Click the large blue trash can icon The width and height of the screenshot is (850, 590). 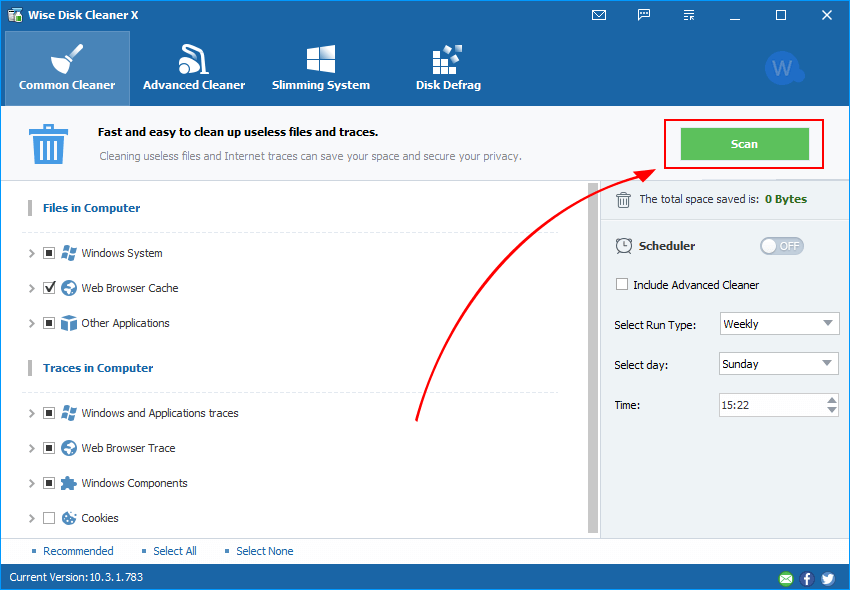(47, 144)
